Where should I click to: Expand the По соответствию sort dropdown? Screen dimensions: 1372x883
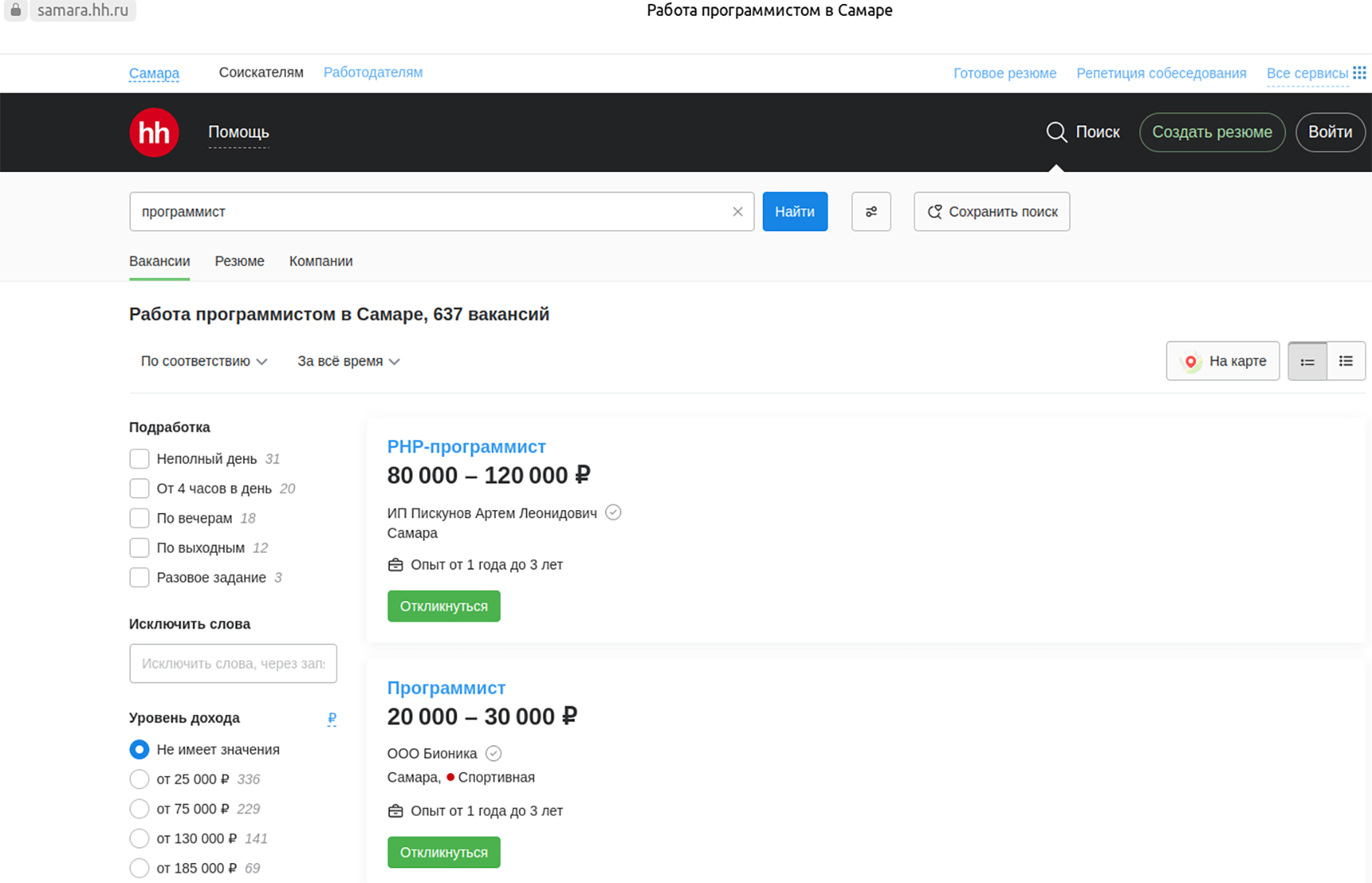(204, 361)
